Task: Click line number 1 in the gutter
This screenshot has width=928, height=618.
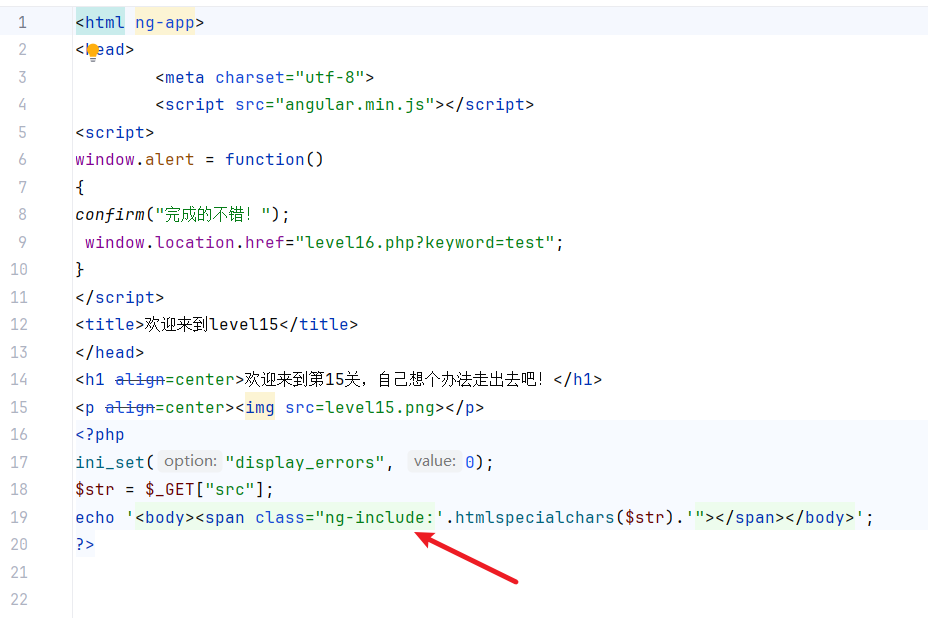Action: point(22,22)
